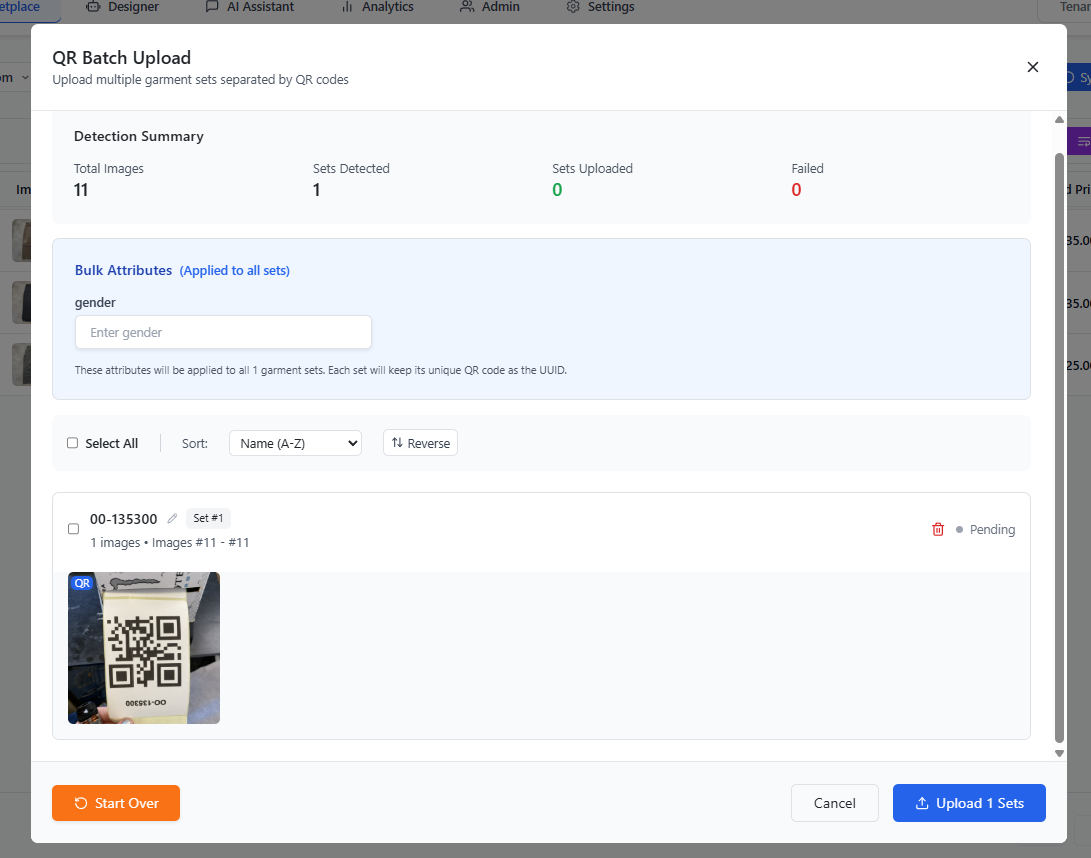Click the Analytics bar-chart icon
The height and width of the screenshot is (858, 1091).
(x=347, y=7)
